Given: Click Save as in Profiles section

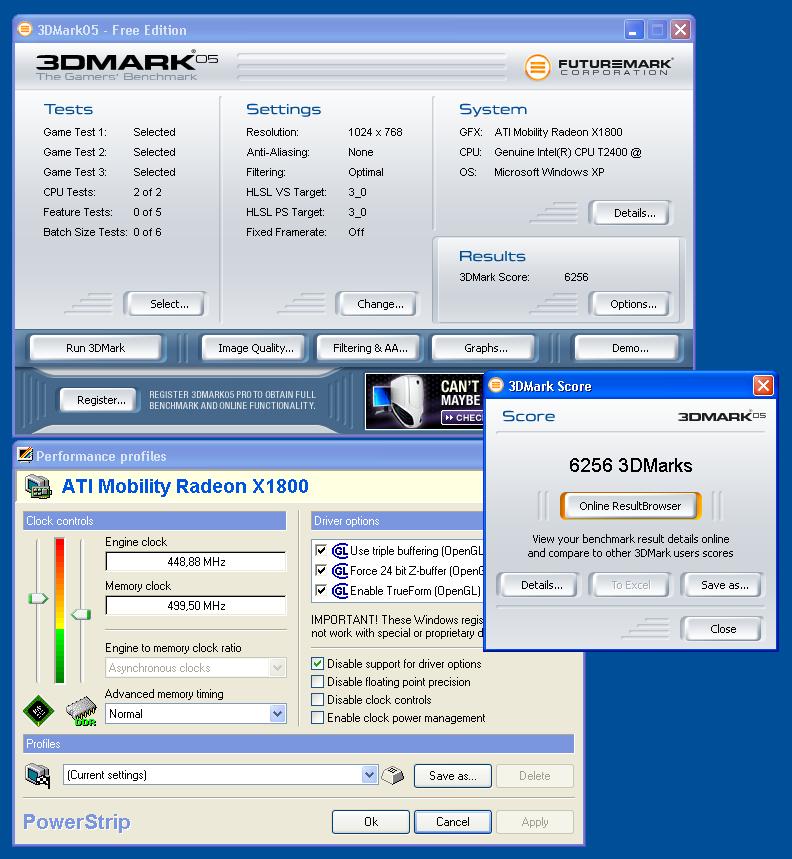Looking at the screenshot, I should click(x=452, y=776).
